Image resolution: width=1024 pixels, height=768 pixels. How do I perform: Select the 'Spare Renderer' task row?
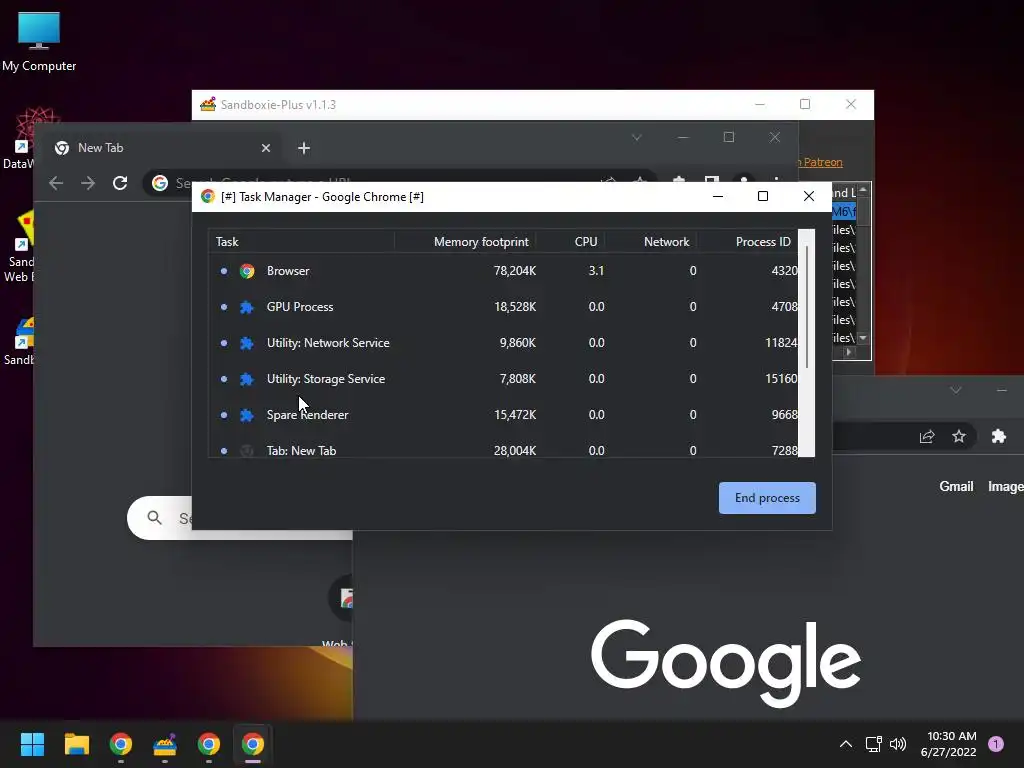click(503, 415)
